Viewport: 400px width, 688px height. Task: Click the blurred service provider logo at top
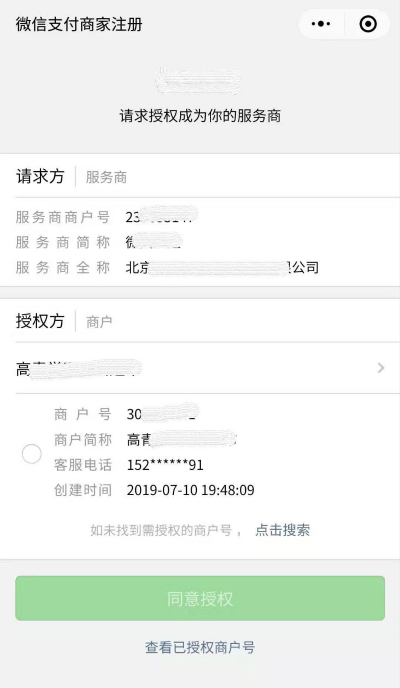coord(198,81)
